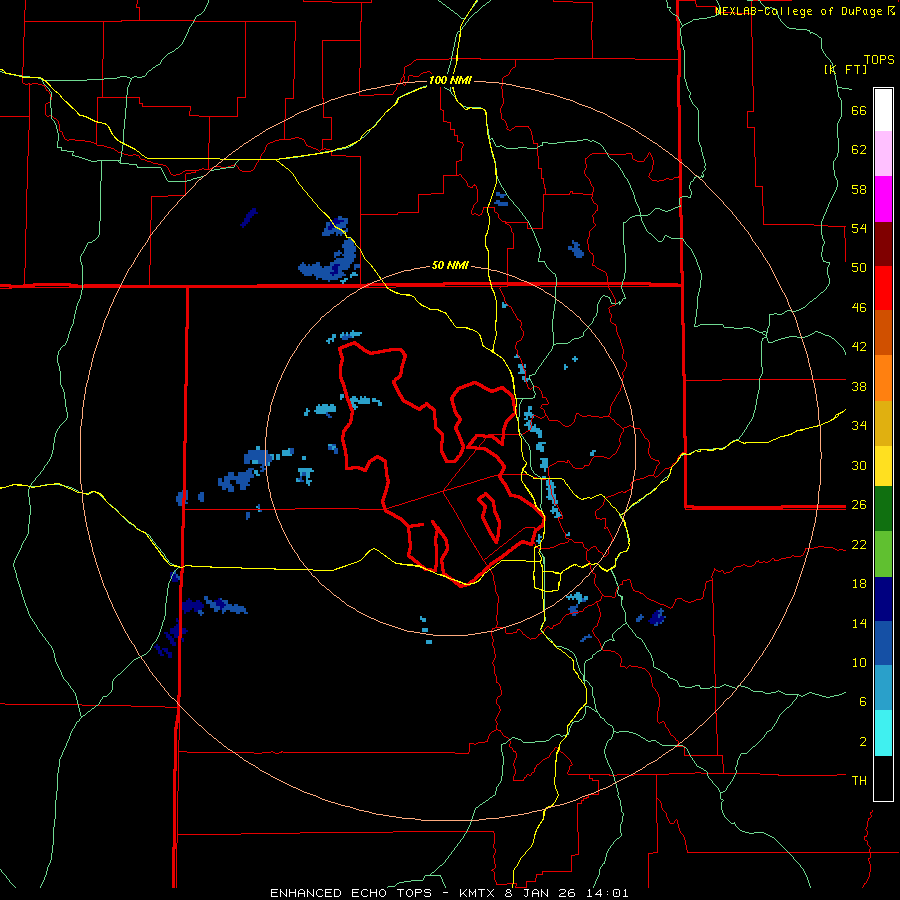Click the "6" legend value
This screenshot has height=900, width=900.
point(863,702)
